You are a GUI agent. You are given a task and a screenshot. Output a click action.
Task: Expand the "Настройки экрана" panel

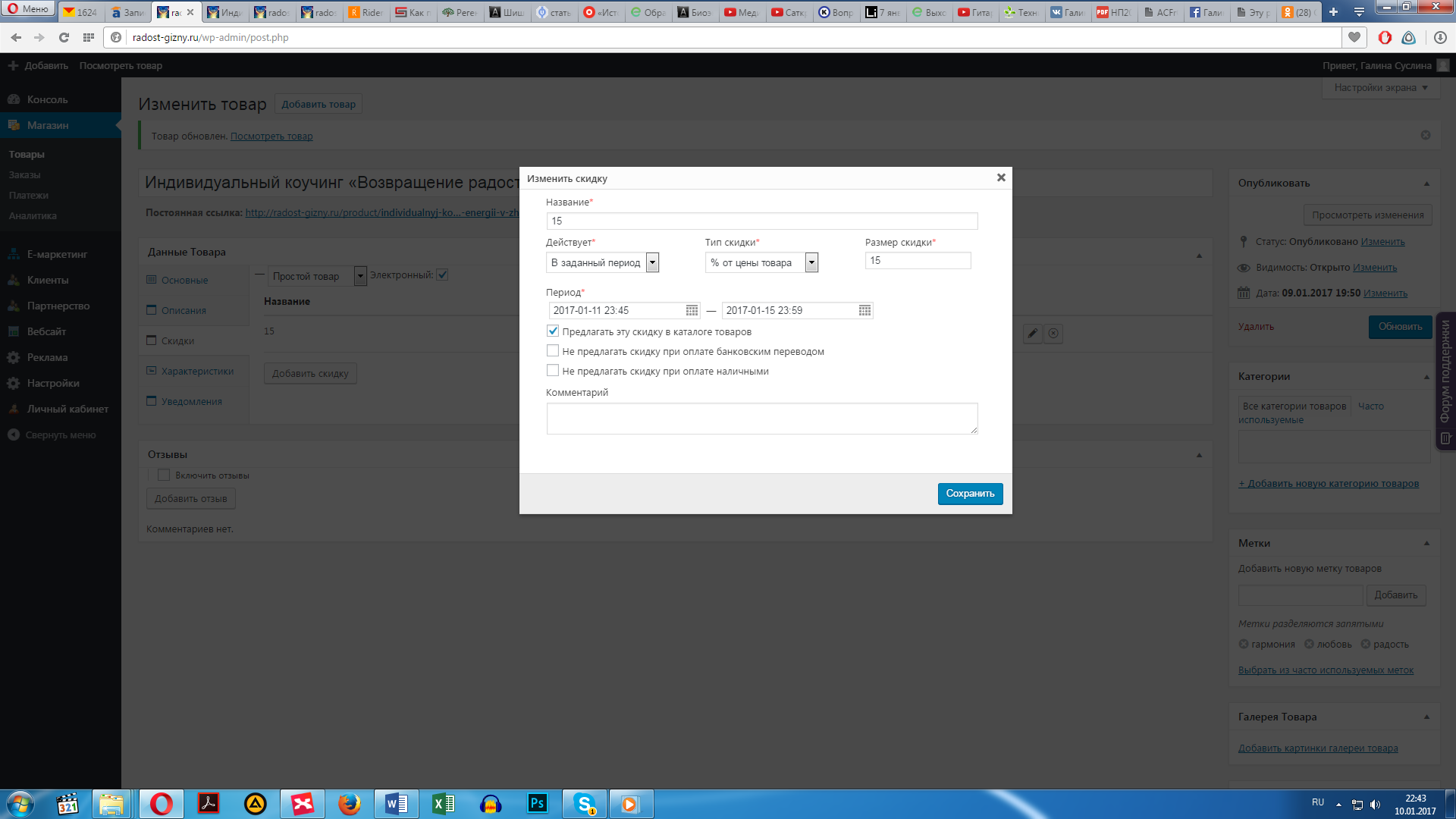(x=1380, y=88)
